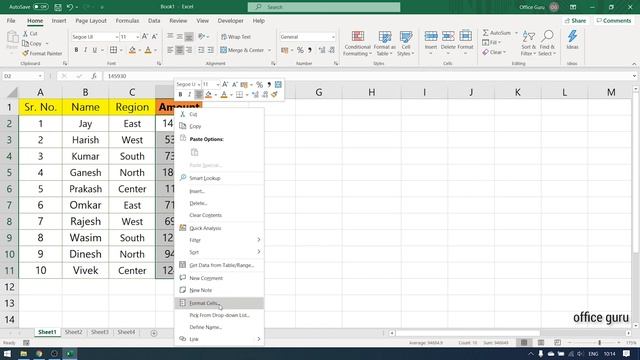Viewport: 640px width, 360px height.
Task: Choose Copy in the context menu
Action: (x=219, y=126)
